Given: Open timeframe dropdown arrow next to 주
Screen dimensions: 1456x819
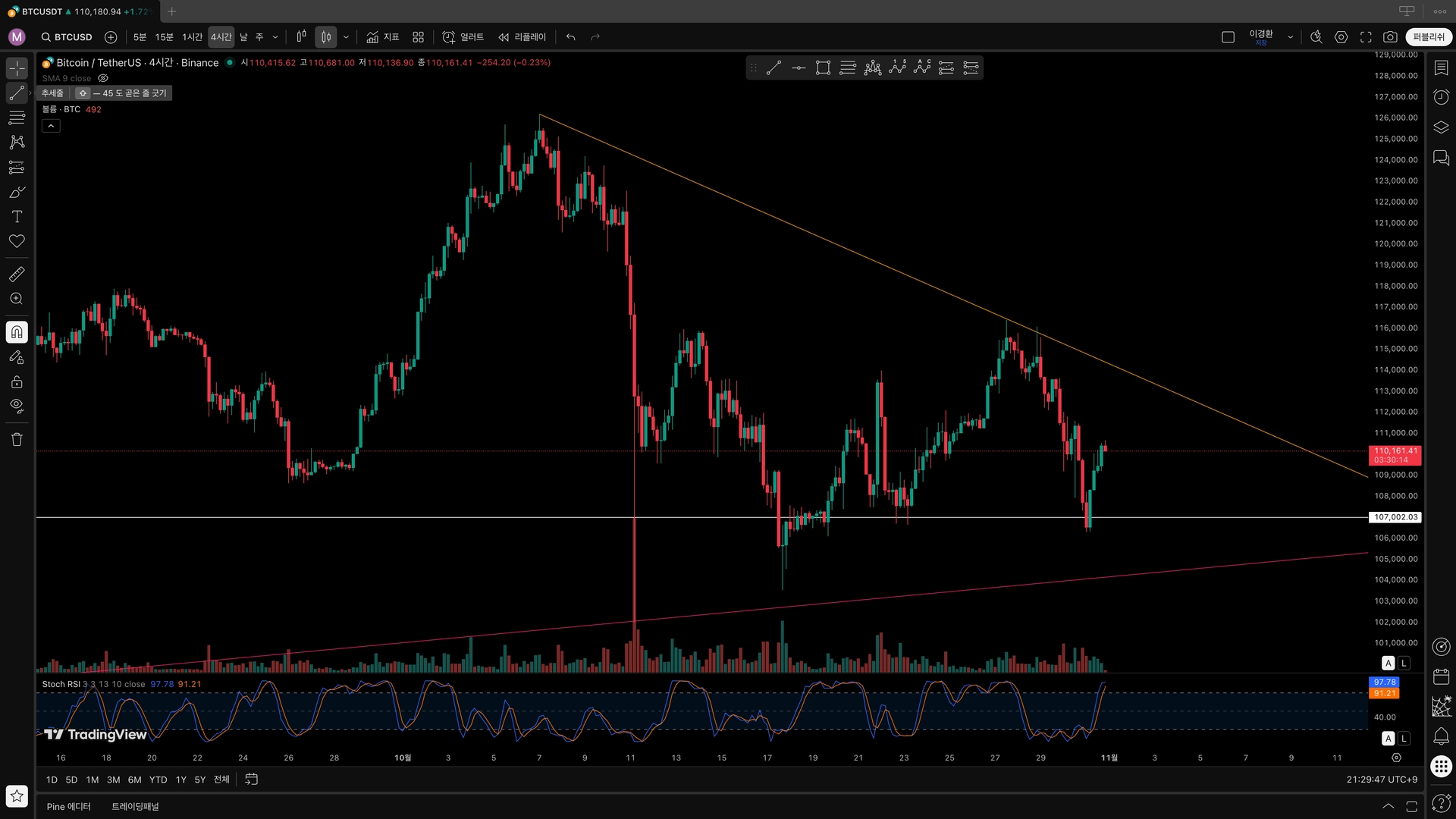Looking at the screenshot, I should click(x=275, y=37).
